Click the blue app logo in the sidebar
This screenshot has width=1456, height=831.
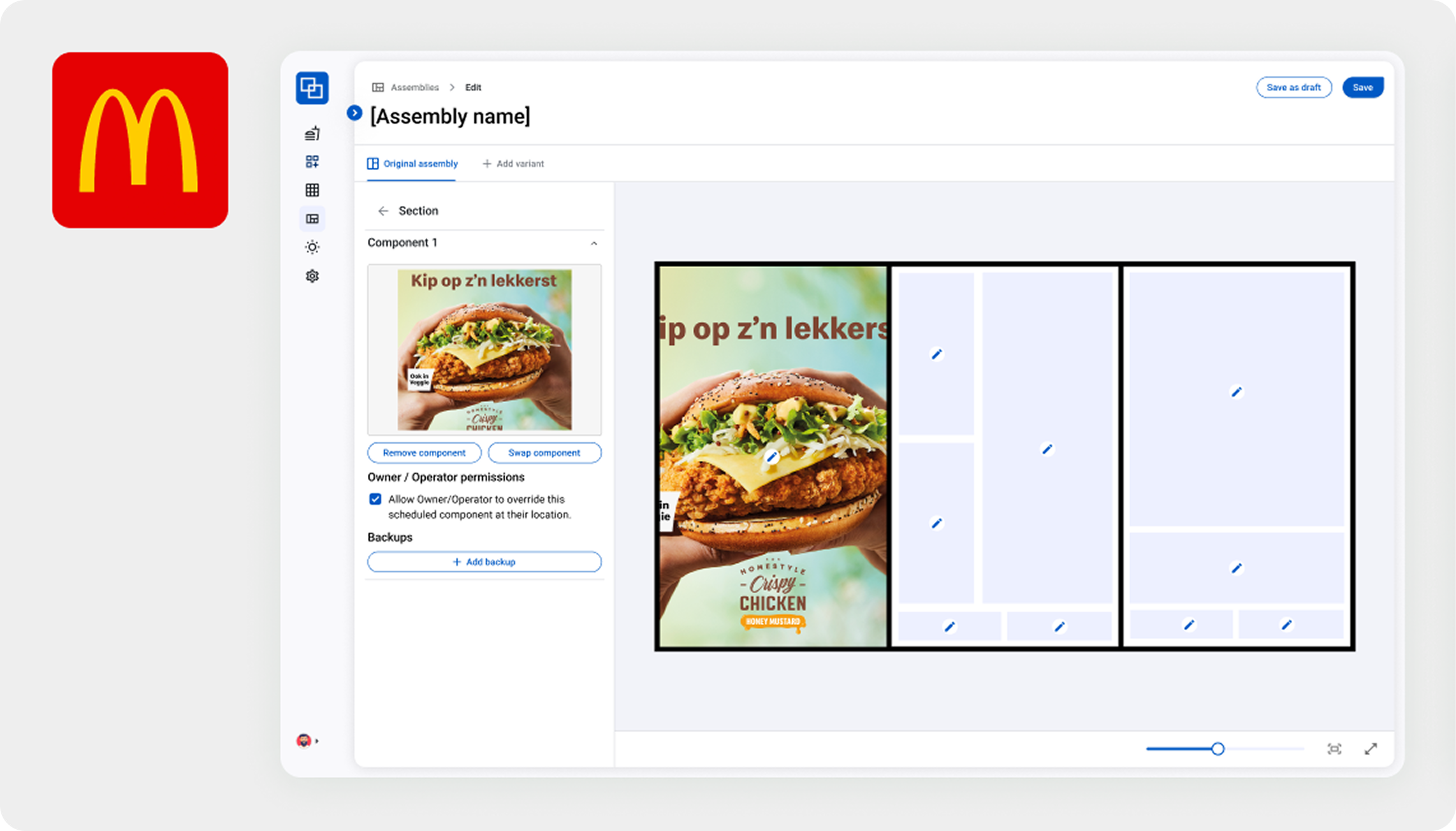tap(312, 88)
